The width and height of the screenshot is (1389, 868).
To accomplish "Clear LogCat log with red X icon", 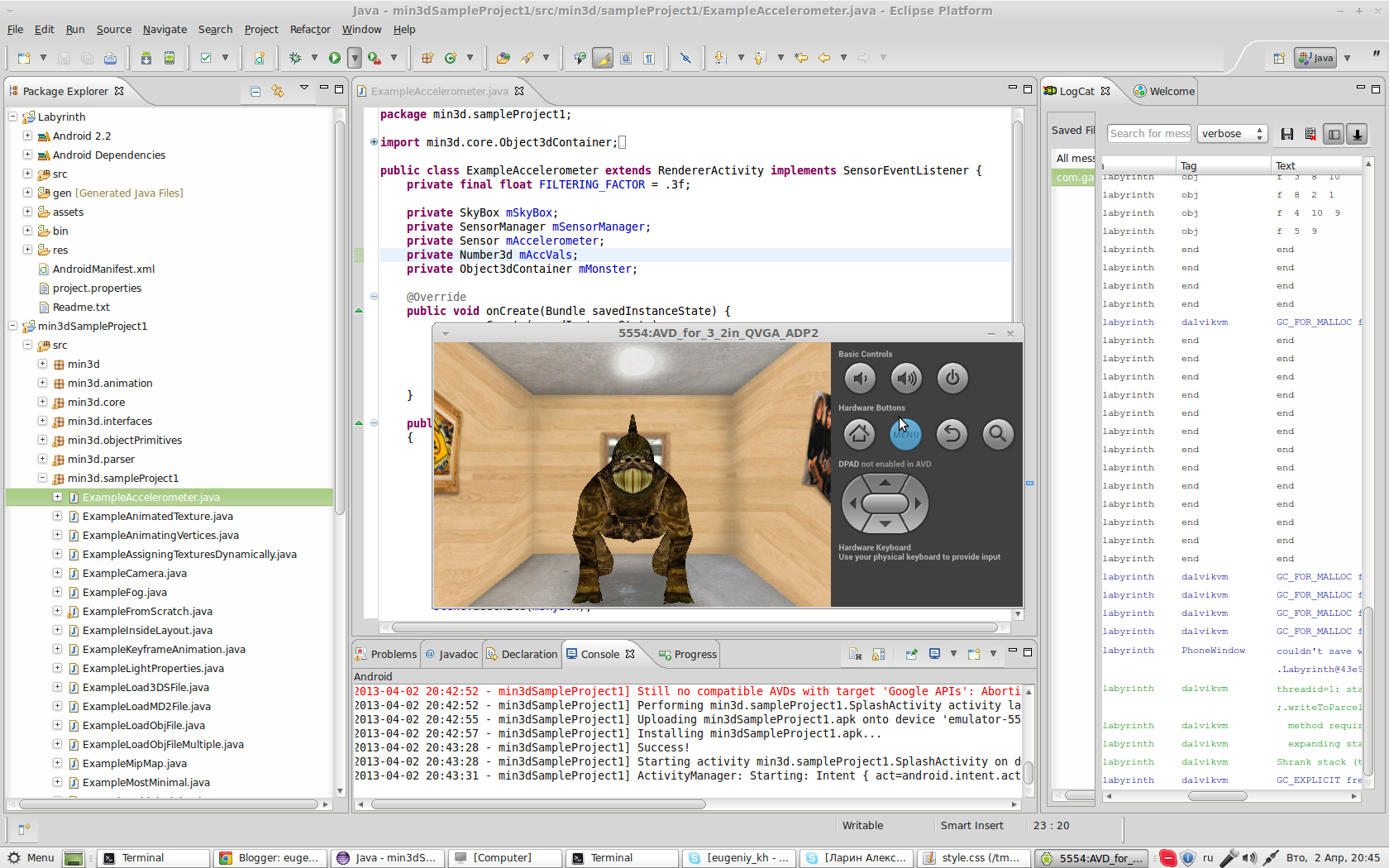I will pyautogui.click(x=1310, y=134).
